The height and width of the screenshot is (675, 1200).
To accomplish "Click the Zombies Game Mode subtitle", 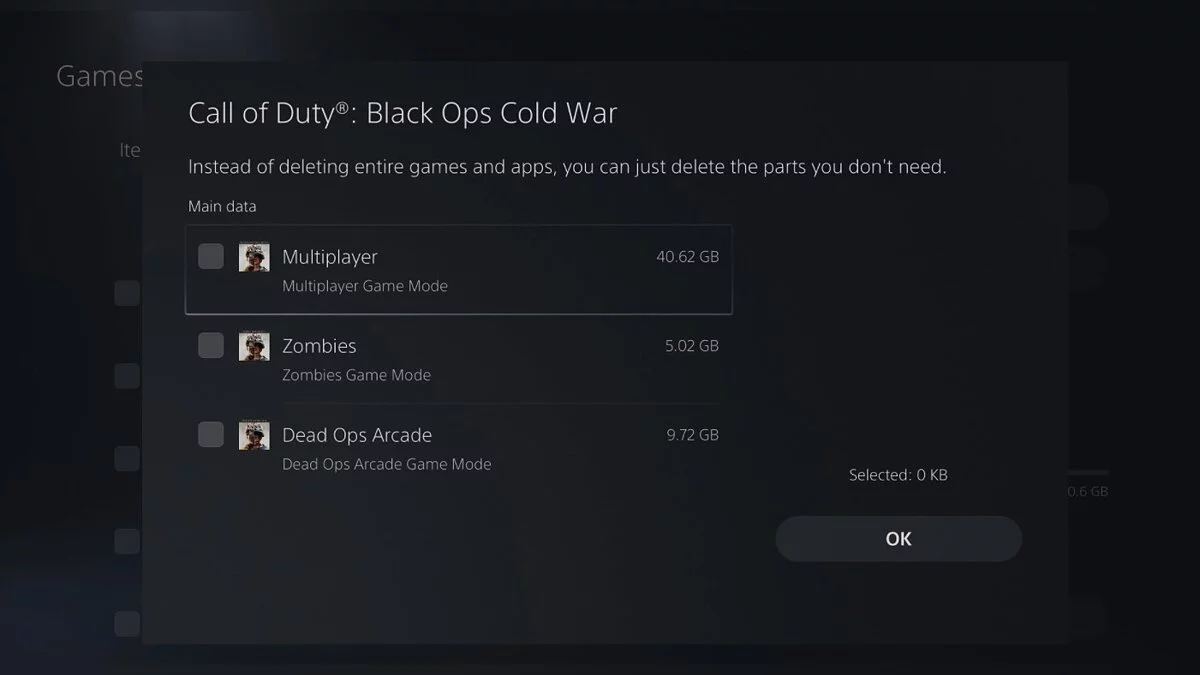I will pos(356,375).
